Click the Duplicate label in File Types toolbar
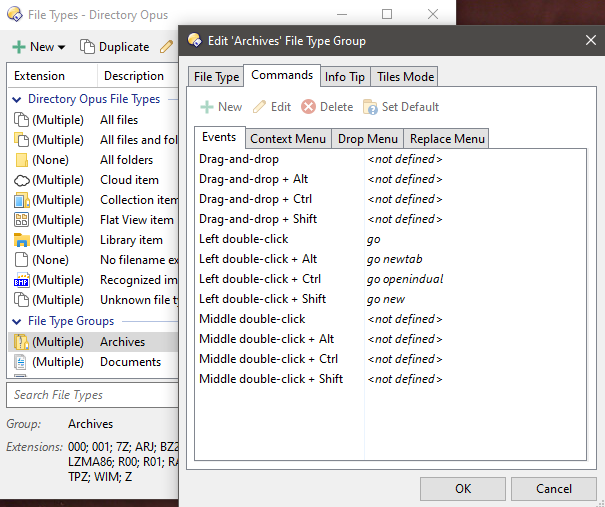The image size is (605, 507). point(124,47)
